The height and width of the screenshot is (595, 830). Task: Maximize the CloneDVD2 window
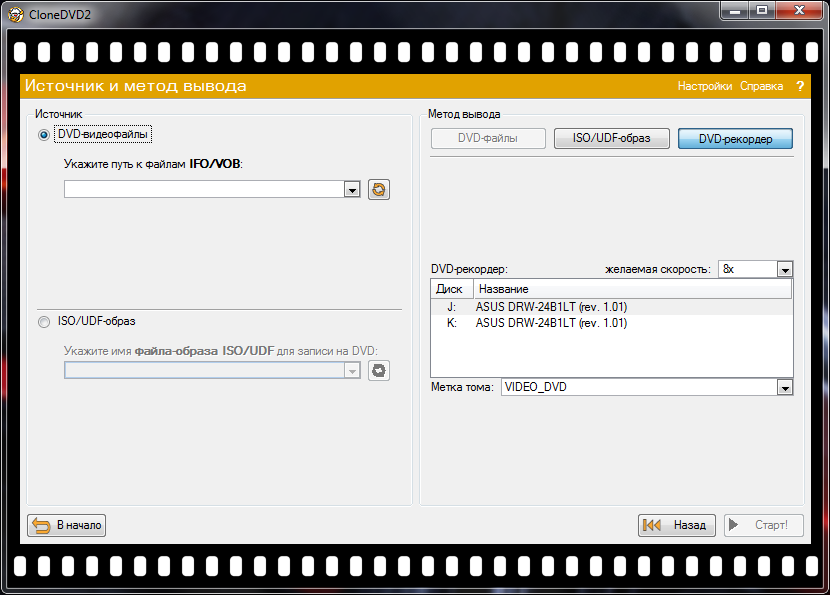762,11
